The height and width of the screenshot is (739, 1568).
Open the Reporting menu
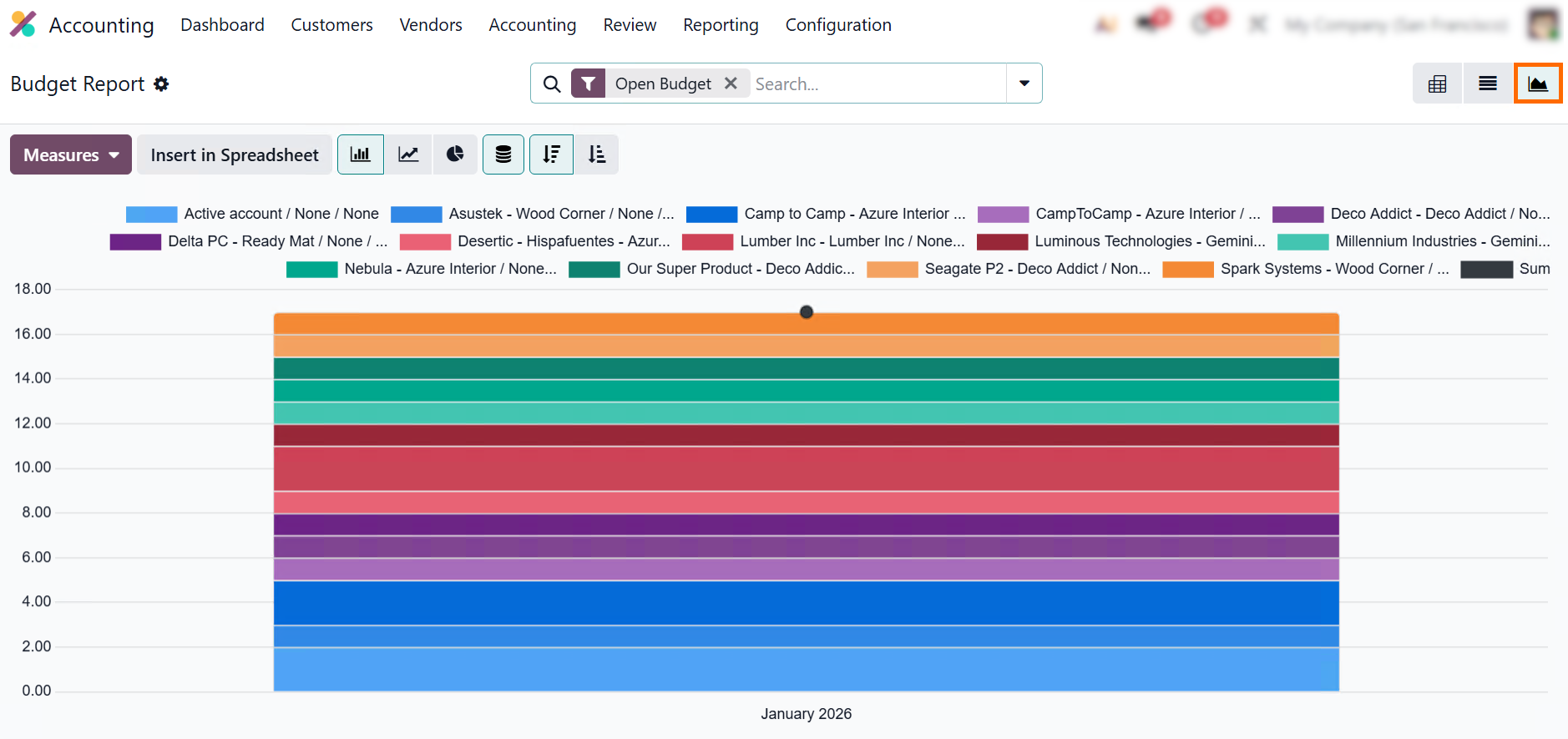720,25
